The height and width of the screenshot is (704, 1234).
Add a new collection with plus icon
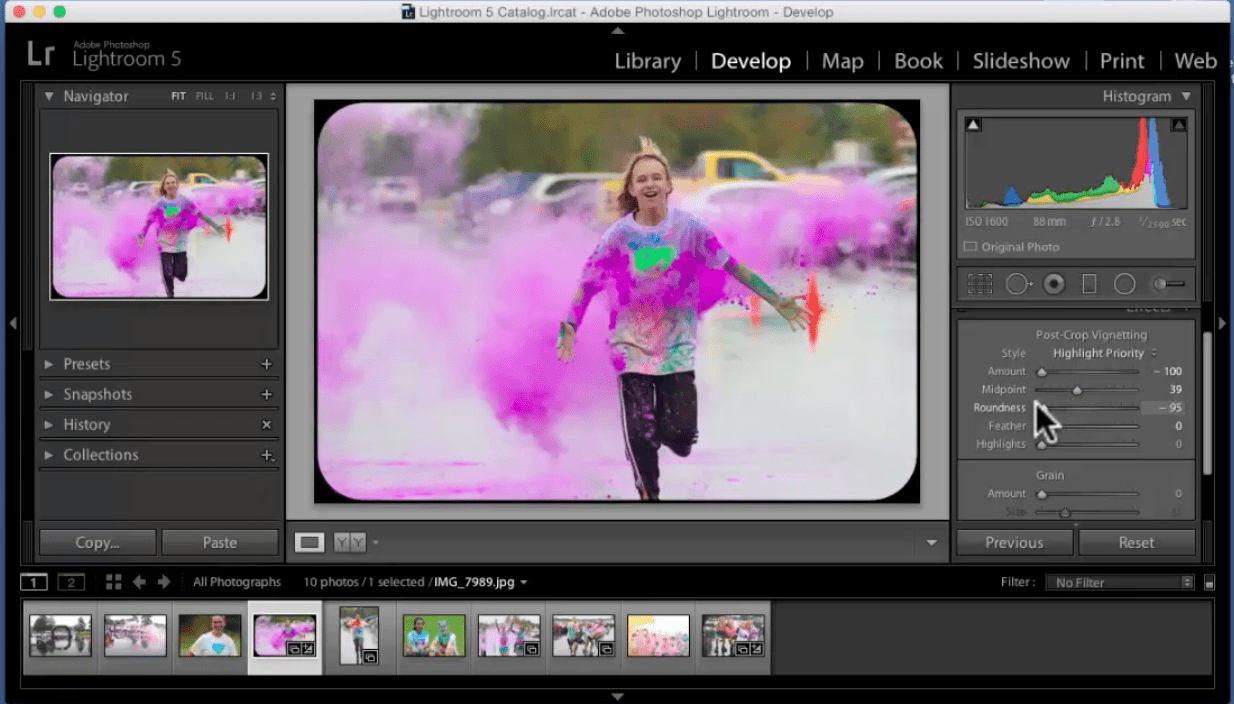tap(267, 455)
